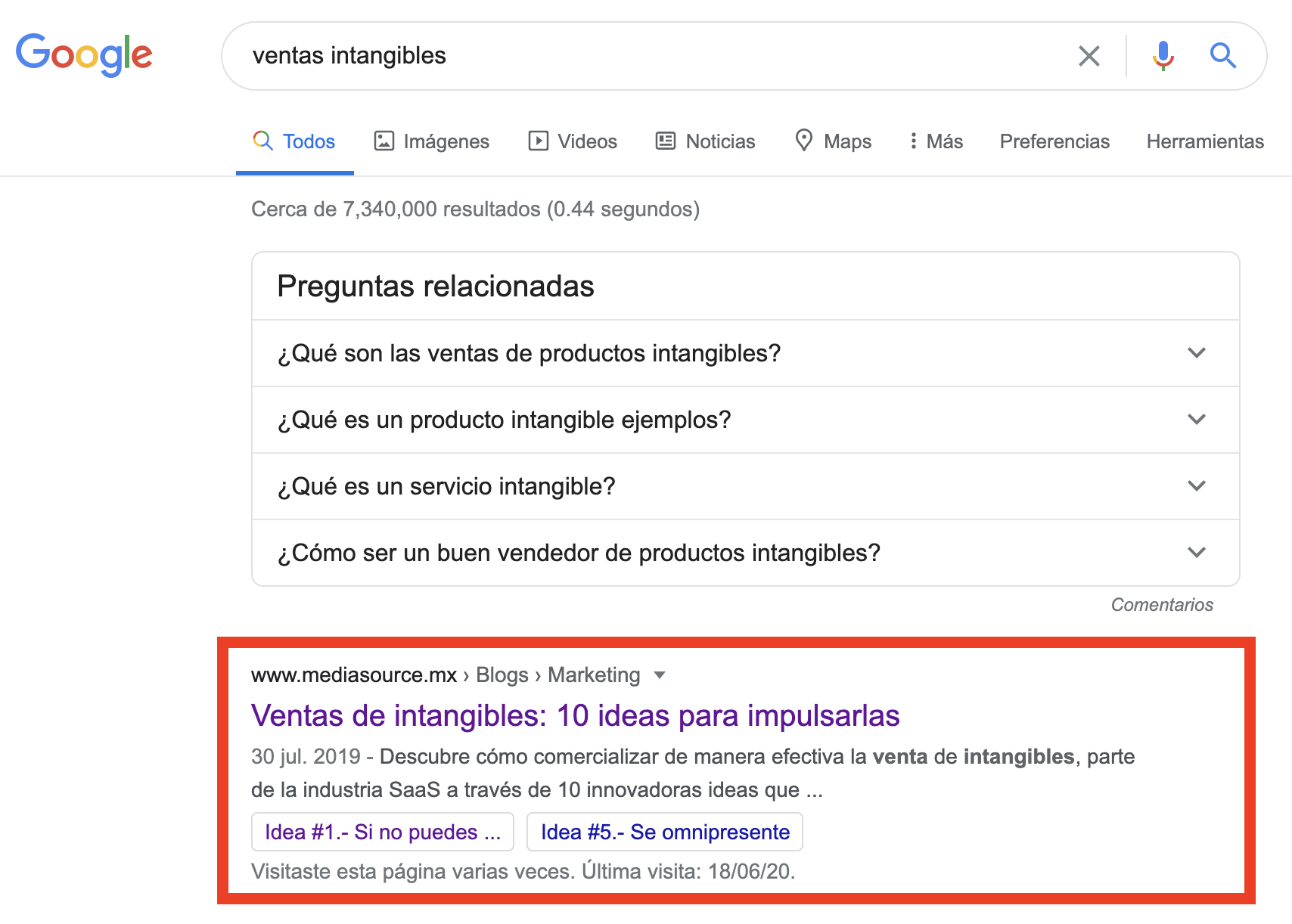Switch to the Videos tab
Screen dimensions: 1292x924
(x=573, y=141)
